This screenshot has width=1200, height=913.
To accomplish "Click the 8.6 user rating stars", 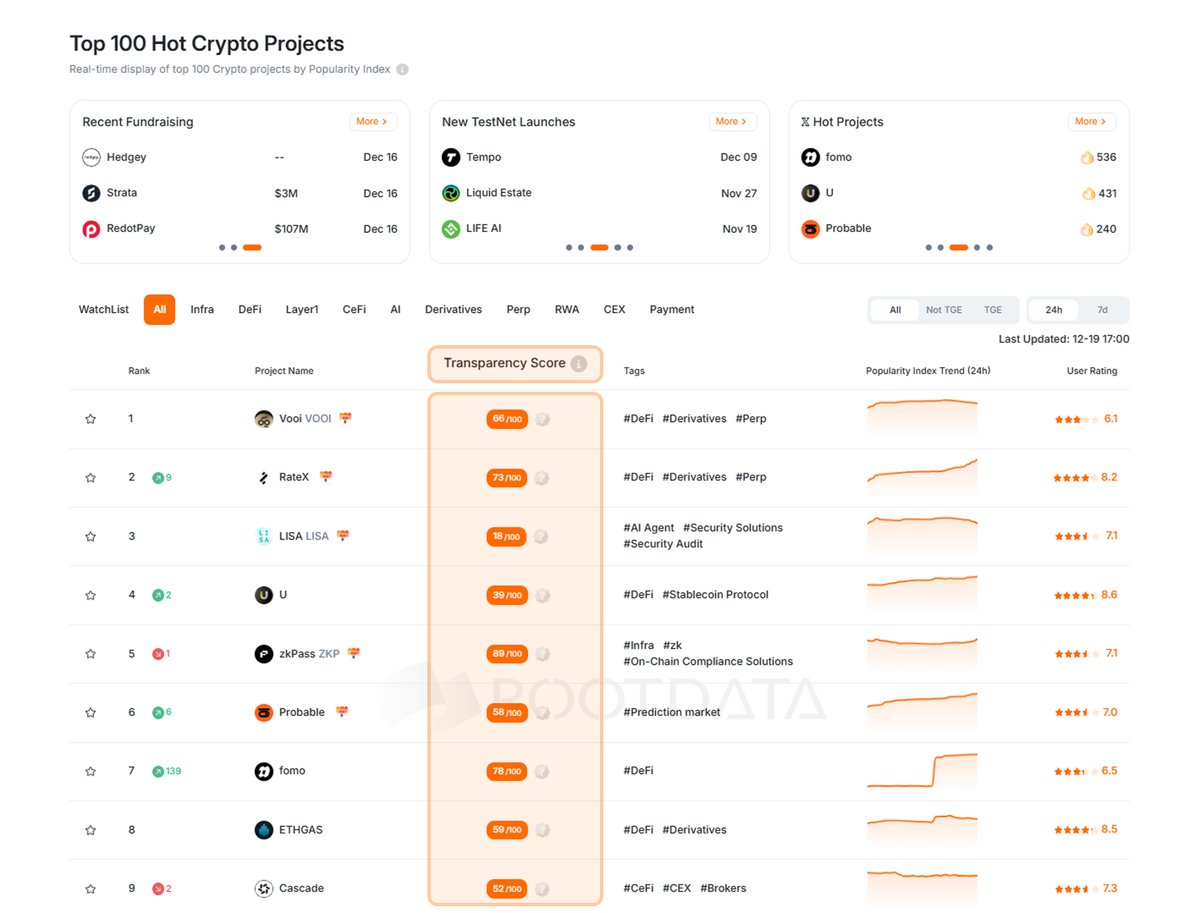I will pyautogui.click(x=1075, y=595).
